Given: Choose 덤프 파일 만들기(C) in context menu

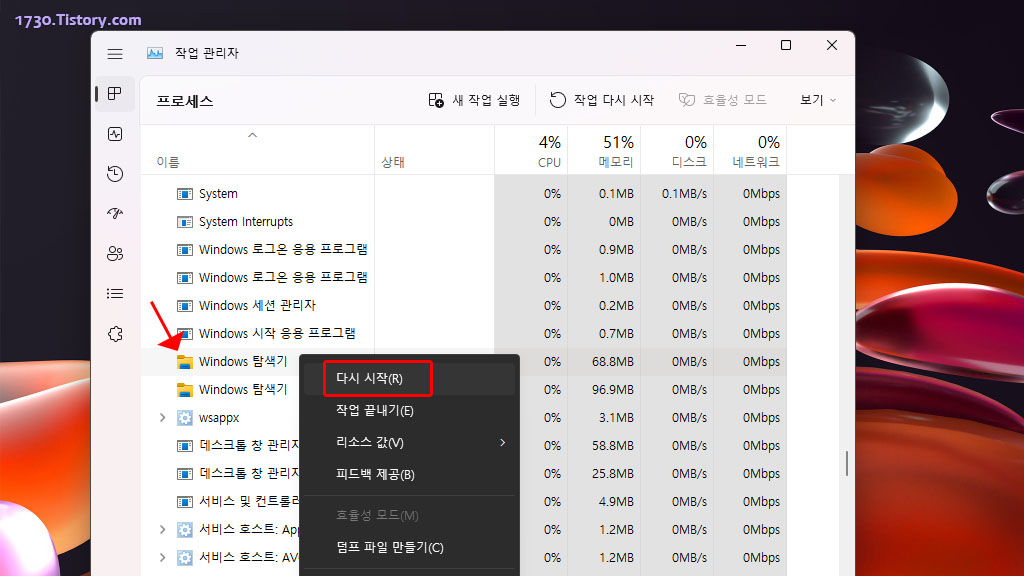Looking at the screenshot, I should click(409, 547).
